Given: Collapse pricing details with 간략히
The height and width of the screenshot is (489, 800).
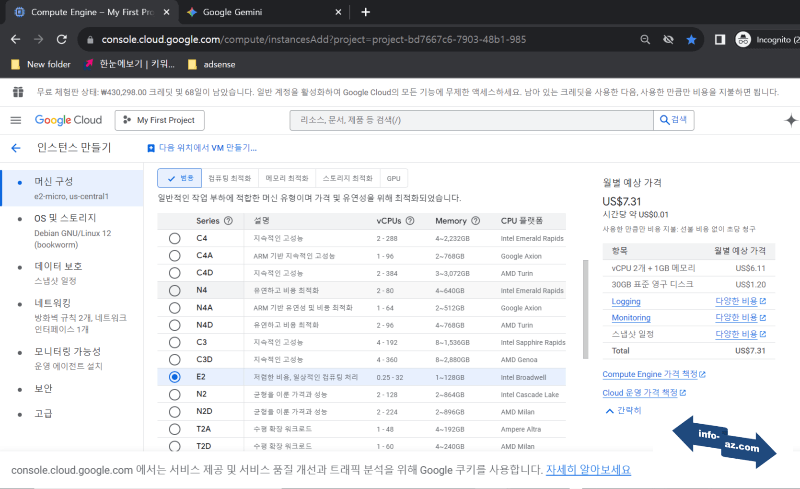Looking at the screenshot, I should click(x=622, y=410).
